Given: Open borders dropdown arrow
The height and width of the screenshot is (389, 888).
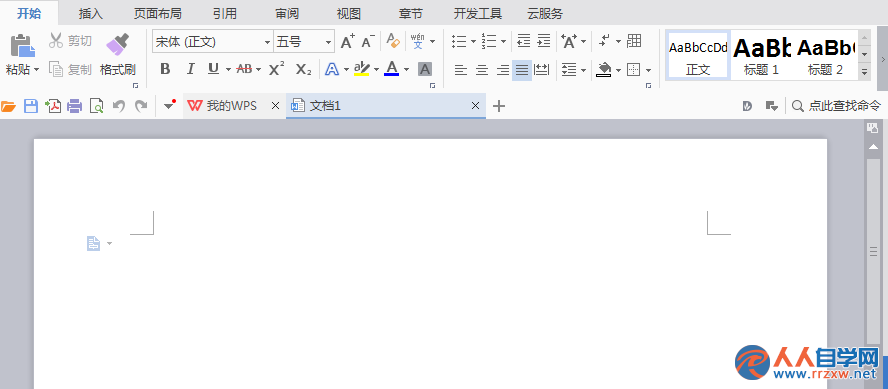Looking at the screenshot, I should point(648,70).
